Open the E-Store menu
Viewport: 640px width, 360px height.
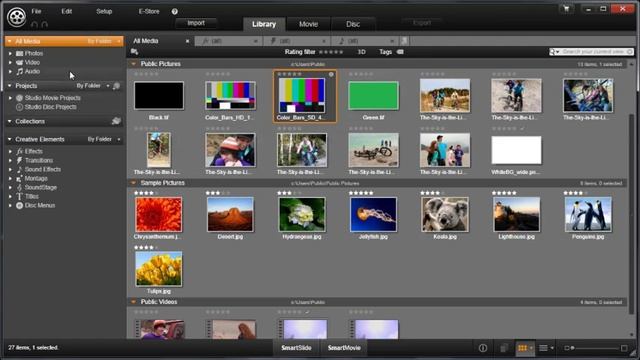click(x=149, y=11)
